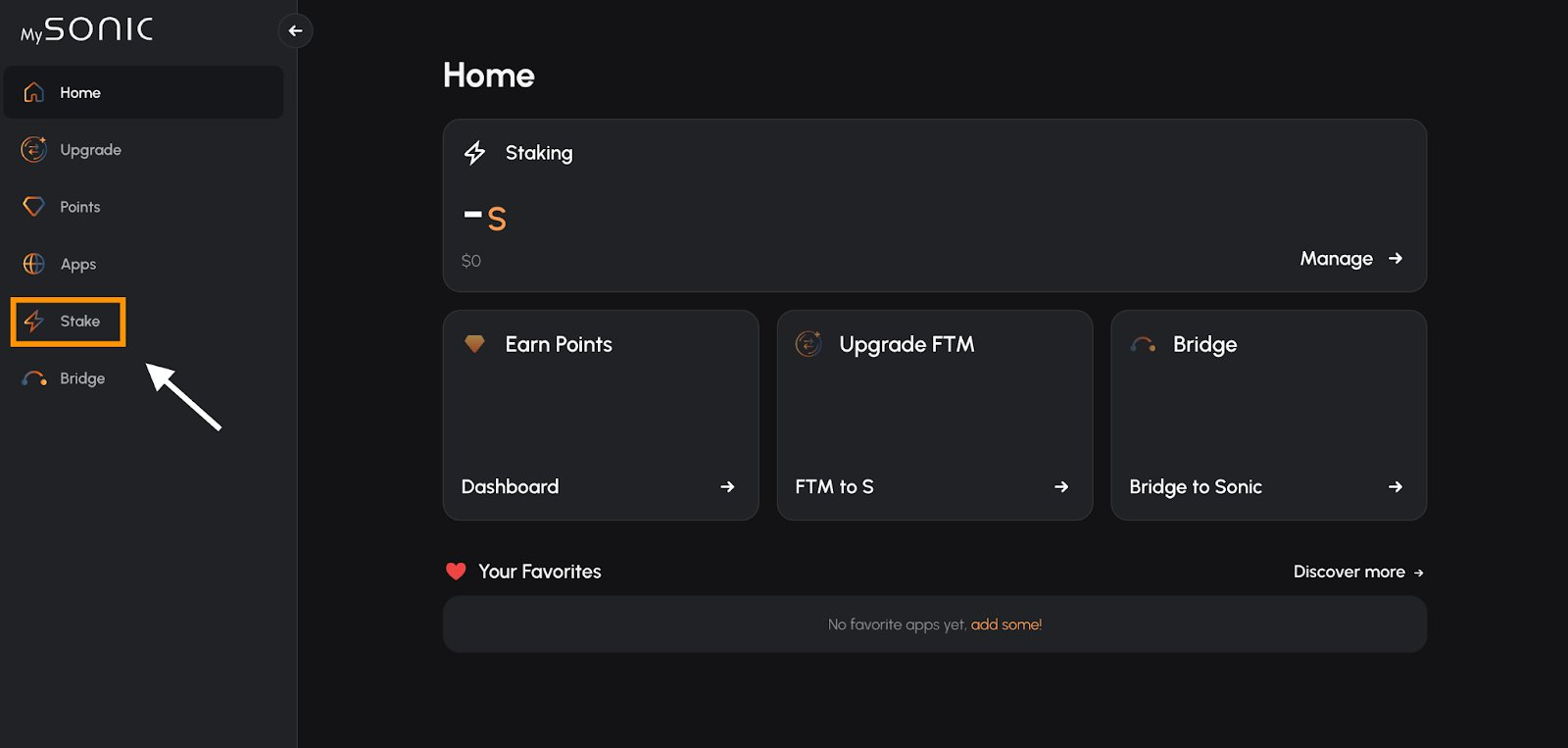Open the Earn Points Dashboard link
The image size is (1568, 748).
tap(510, 487)
